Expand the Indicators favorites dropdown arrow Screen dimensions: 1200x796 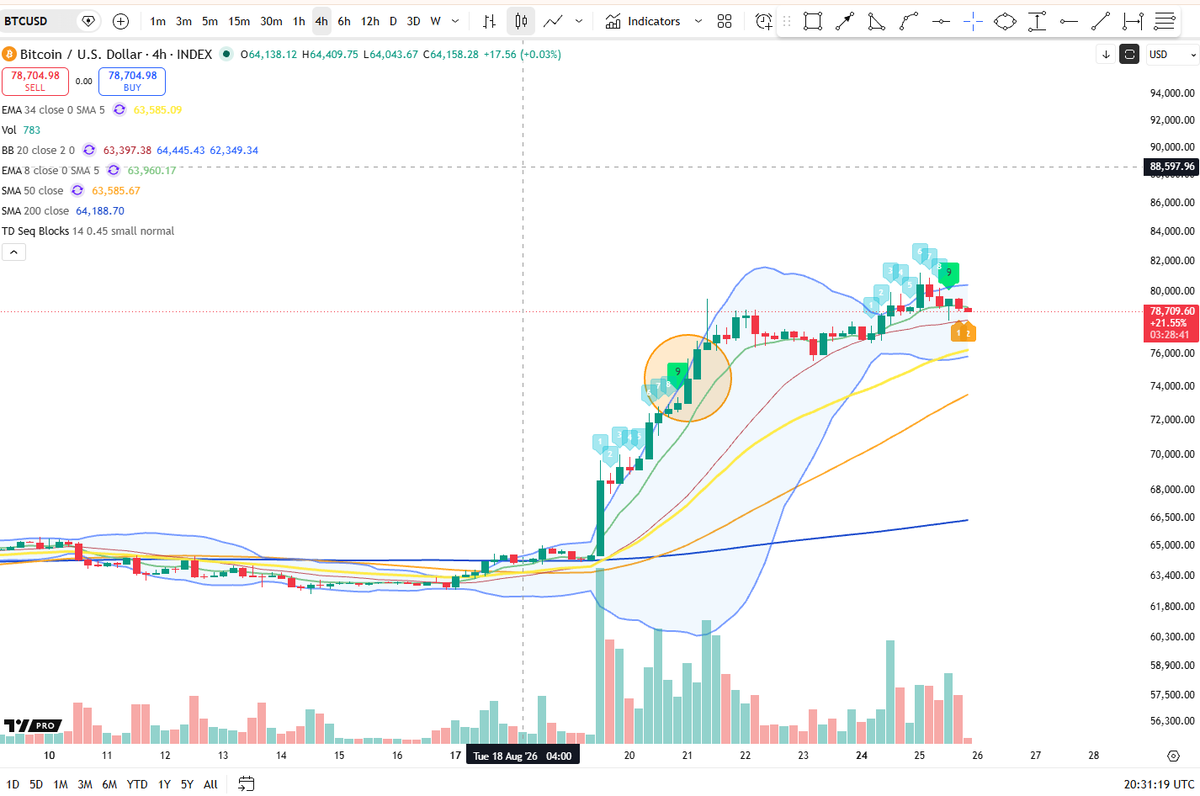tap(699, 21)
